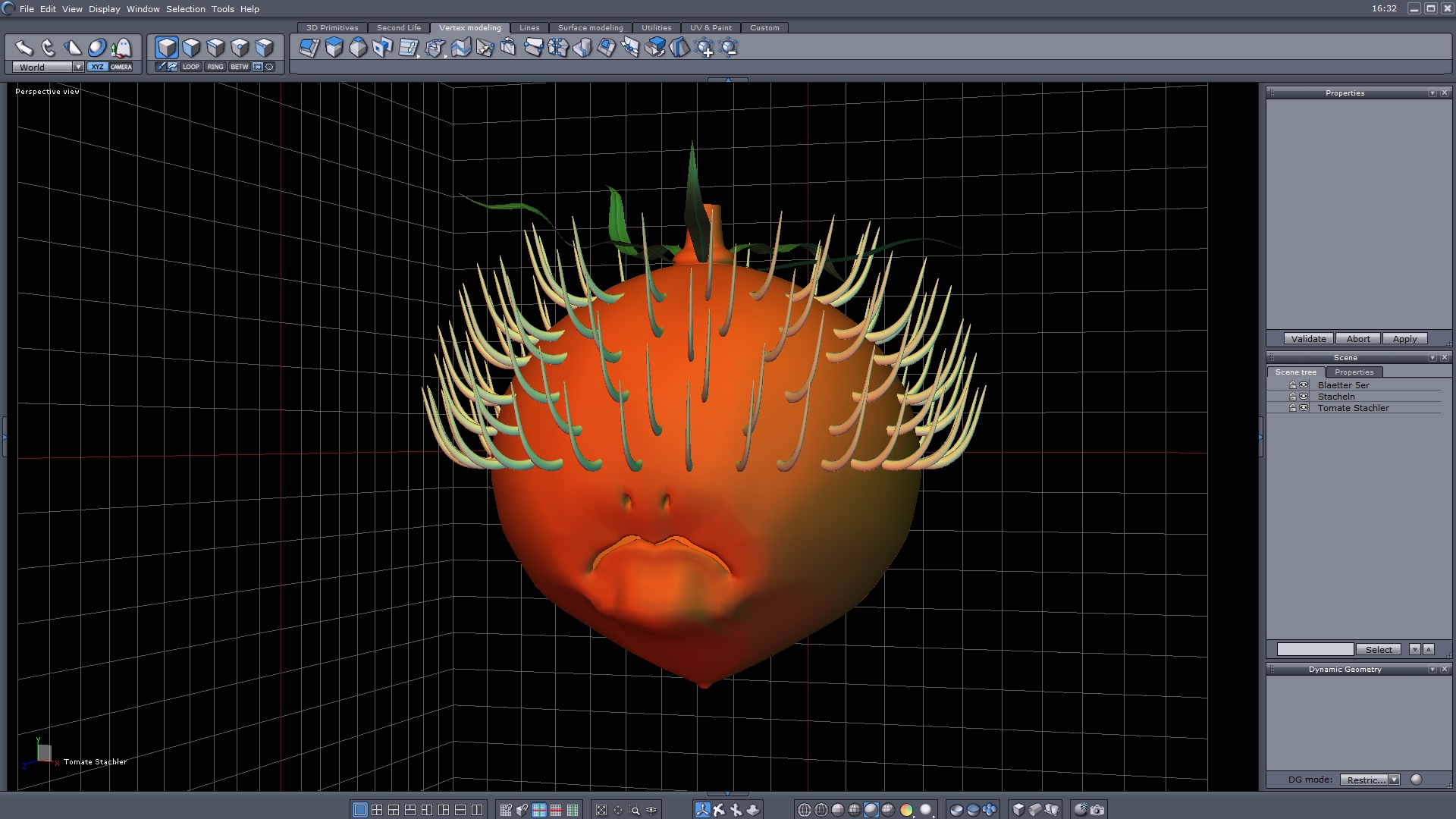The width and height of the screenshot is (1456, 819).
Task: Click the four-view layout icon
Action: (x=377, y=810)
